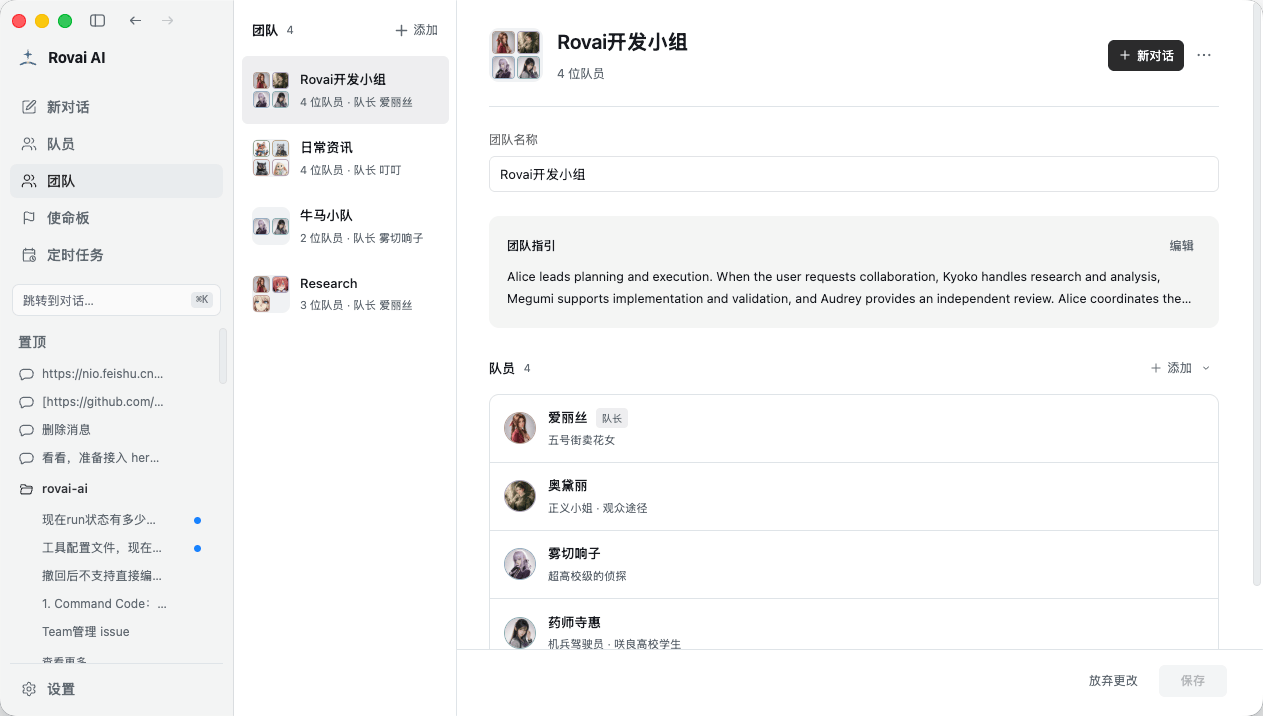Open the 团队 section in sidebar
The width and height of the screenshot is (1263, 716).
pos(116,181)
